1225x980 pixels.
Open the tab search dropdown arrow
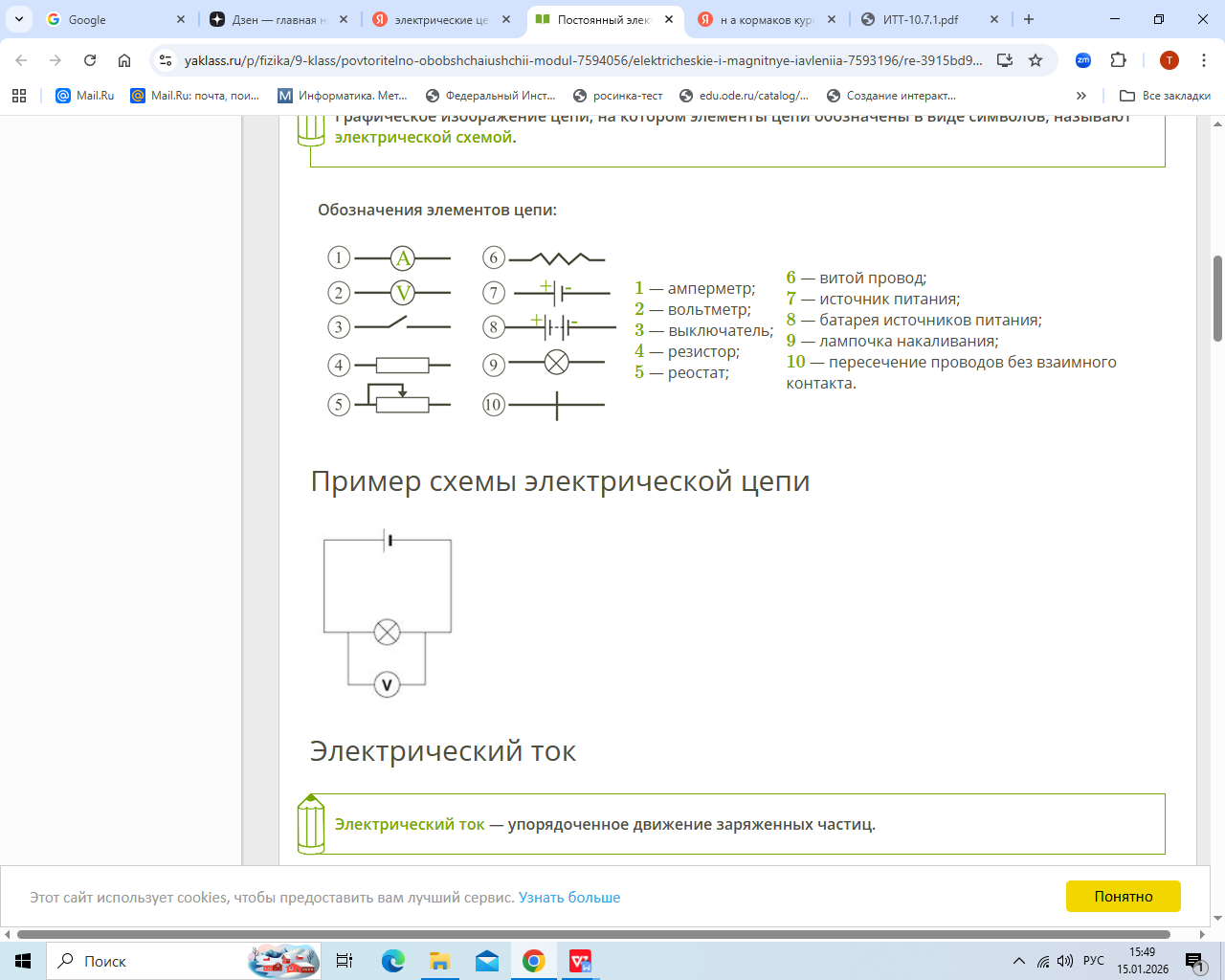click(19, 19)
